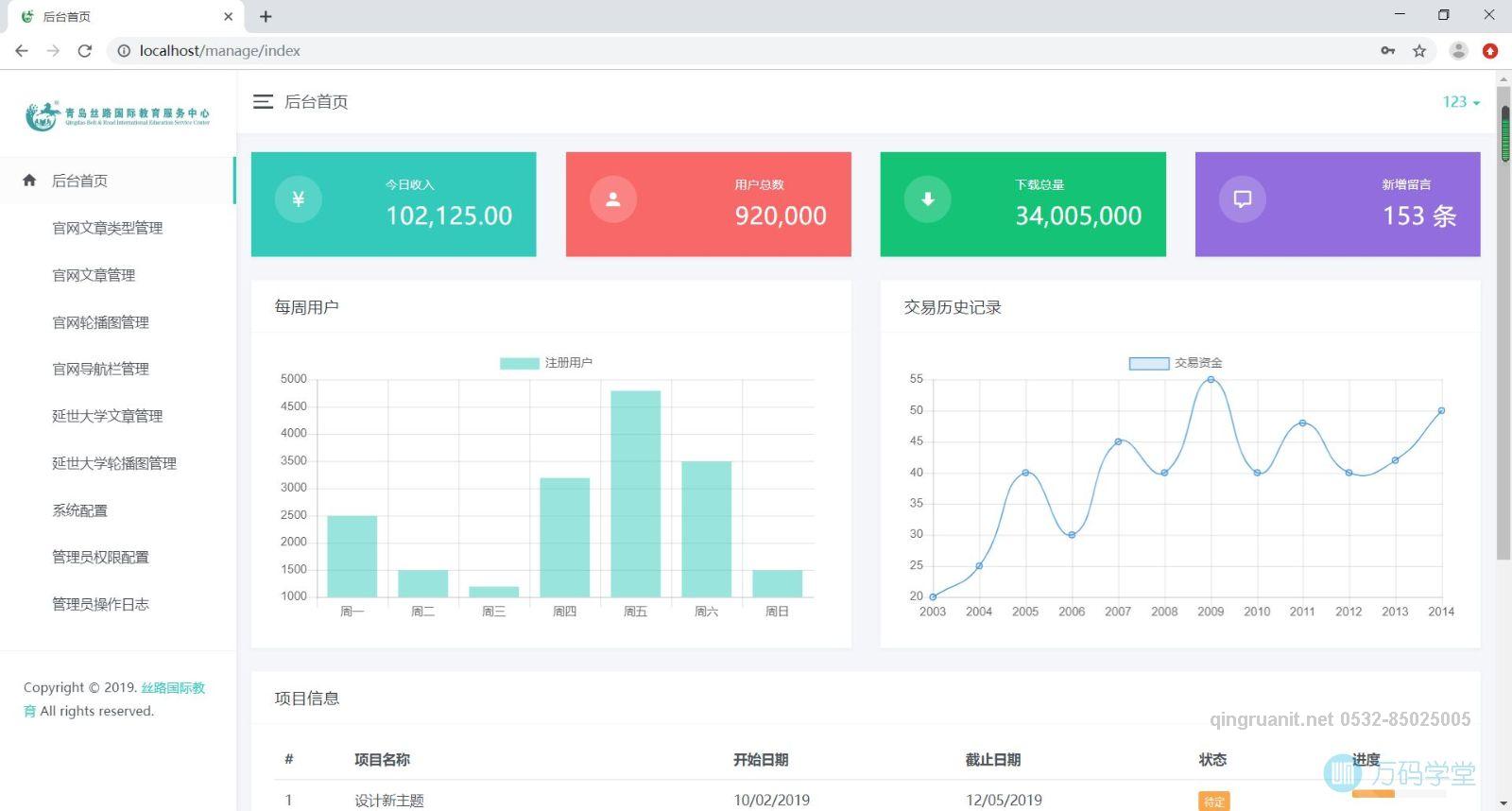The width and height of the screenshot is (1512, 811).
Task: Go to 管理员操作日志 in sidebar
Action: (100, 604)
